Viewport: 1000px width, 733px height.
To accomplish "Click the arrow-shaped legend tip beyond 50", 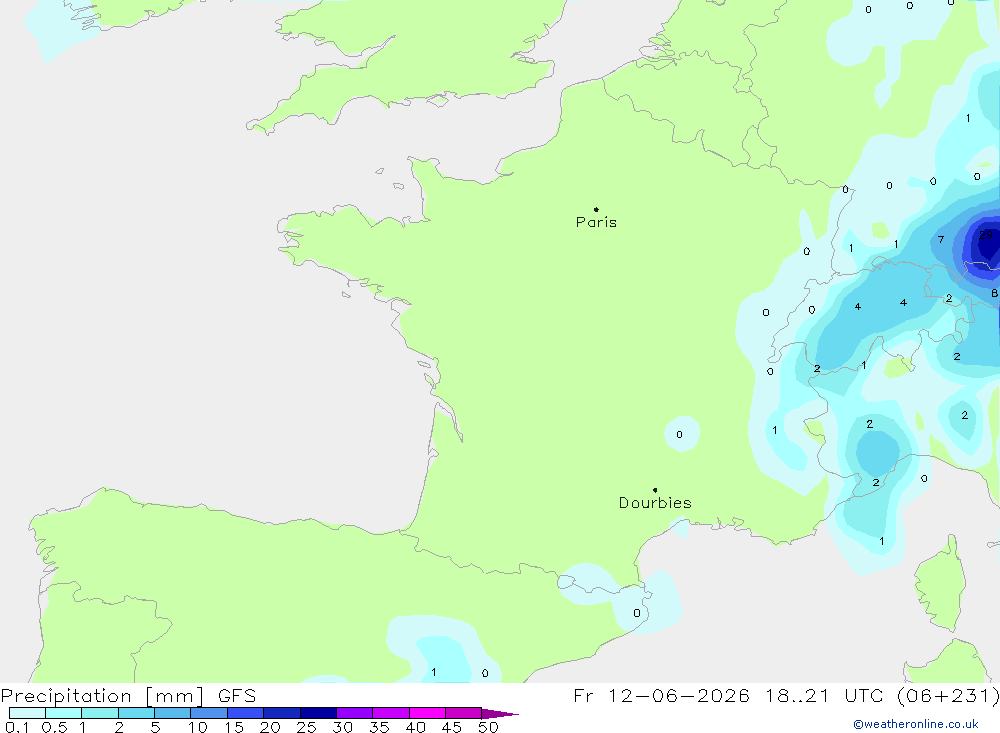I will click(x=499, y=713).
